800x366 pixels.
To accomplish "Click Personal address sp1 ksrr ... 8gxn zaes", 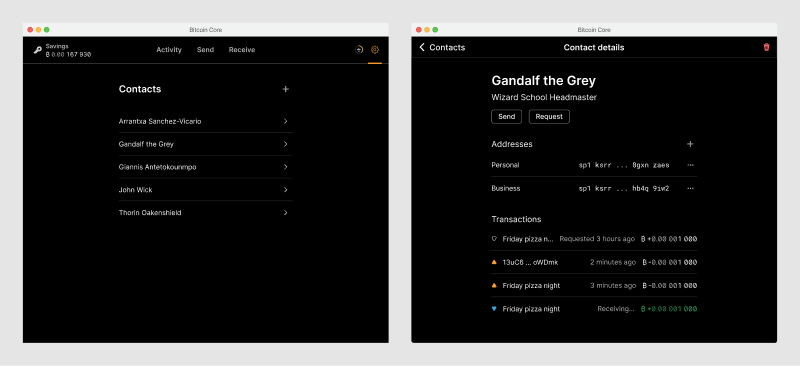I will (624, 165).
